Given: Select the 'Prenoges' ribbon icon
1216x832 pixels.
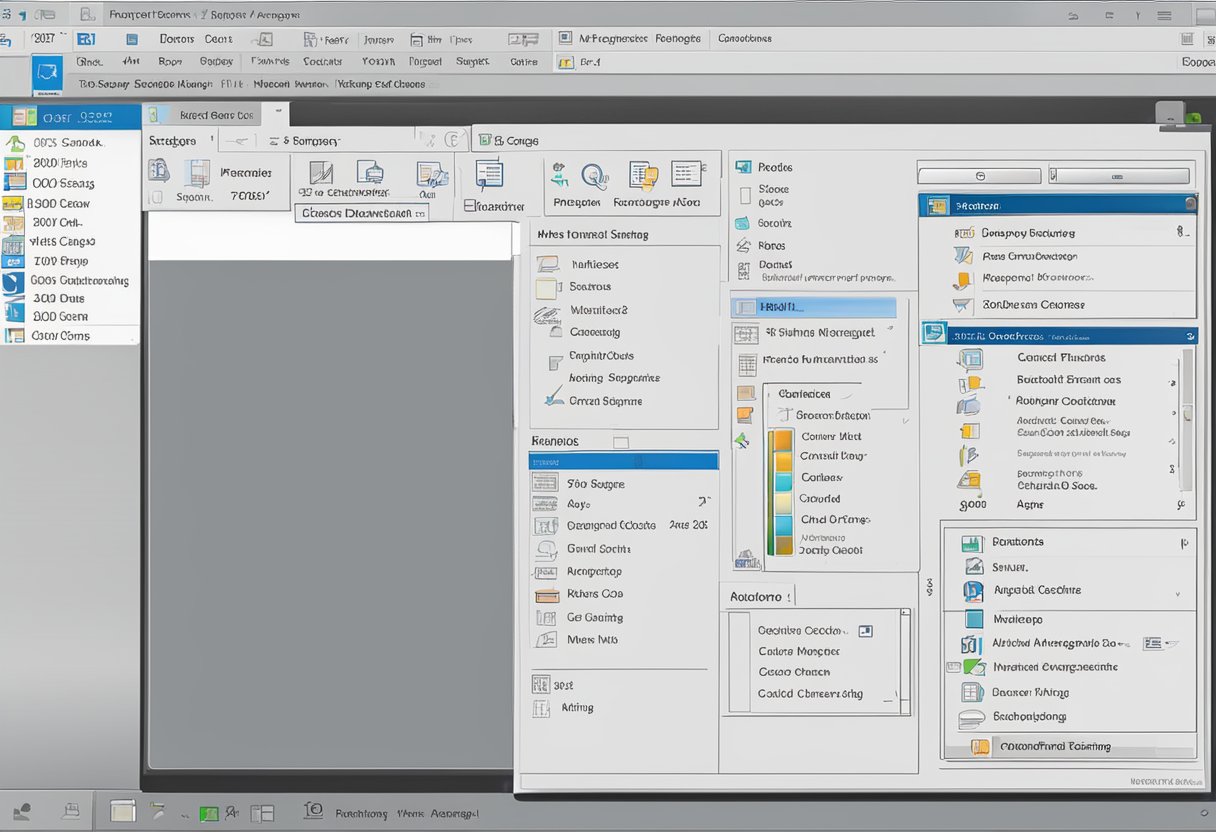Looking at the screenshot, I should click(560, 177).
